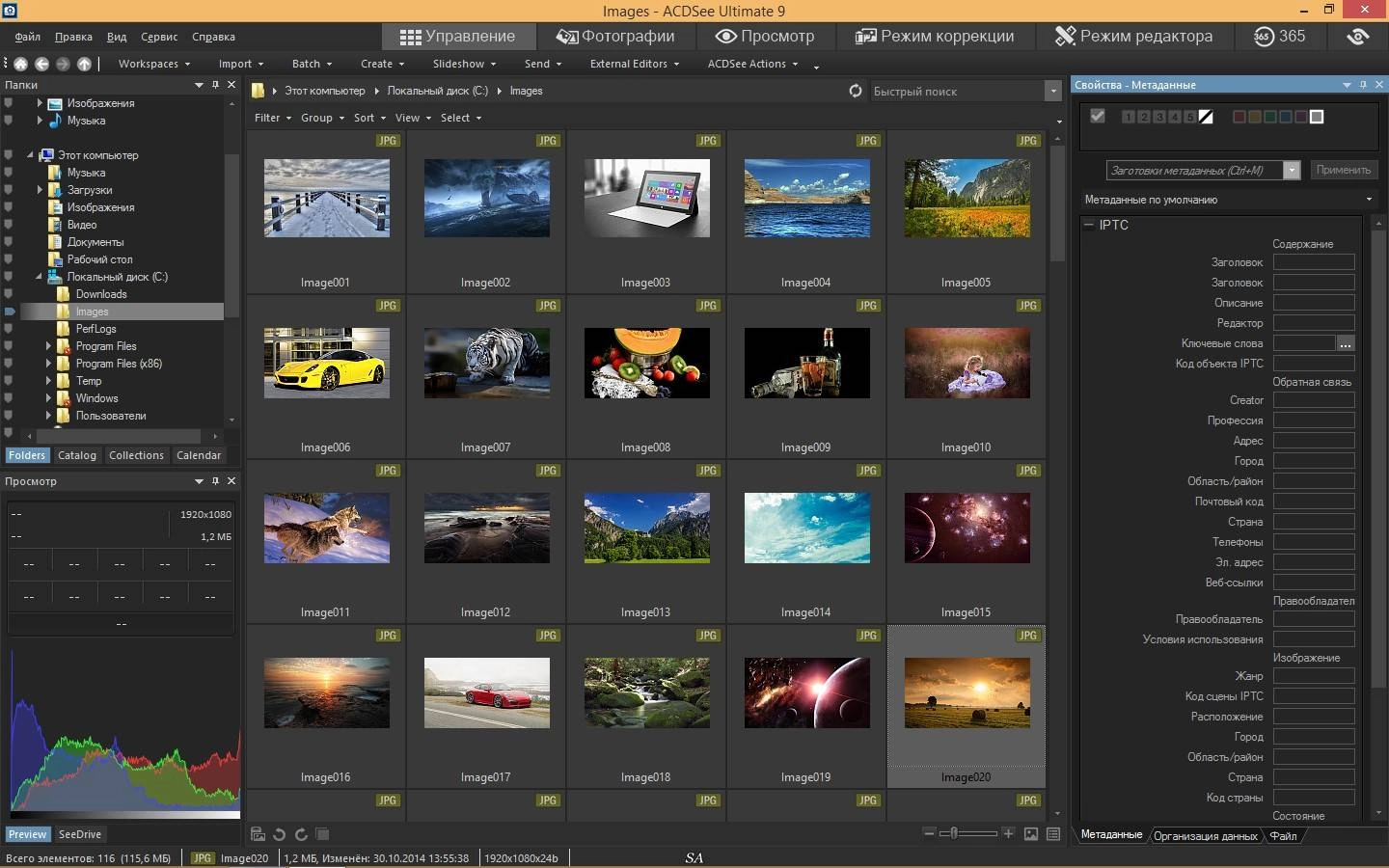
Task: Toggle Easy-Select marker for Рабочий стол
Action: coord(9,259)
